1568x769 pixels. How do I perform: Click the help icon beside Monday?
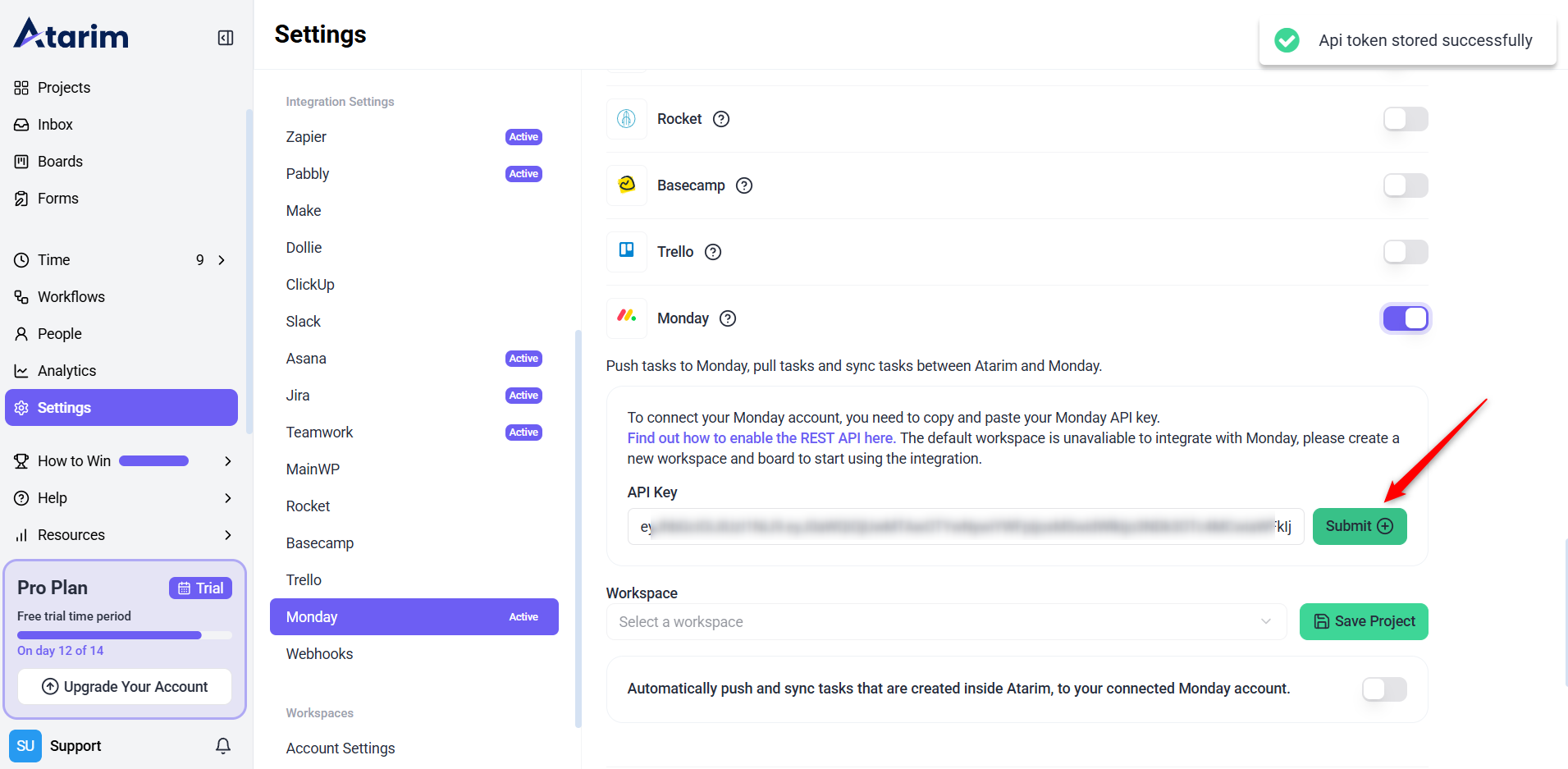728,318
